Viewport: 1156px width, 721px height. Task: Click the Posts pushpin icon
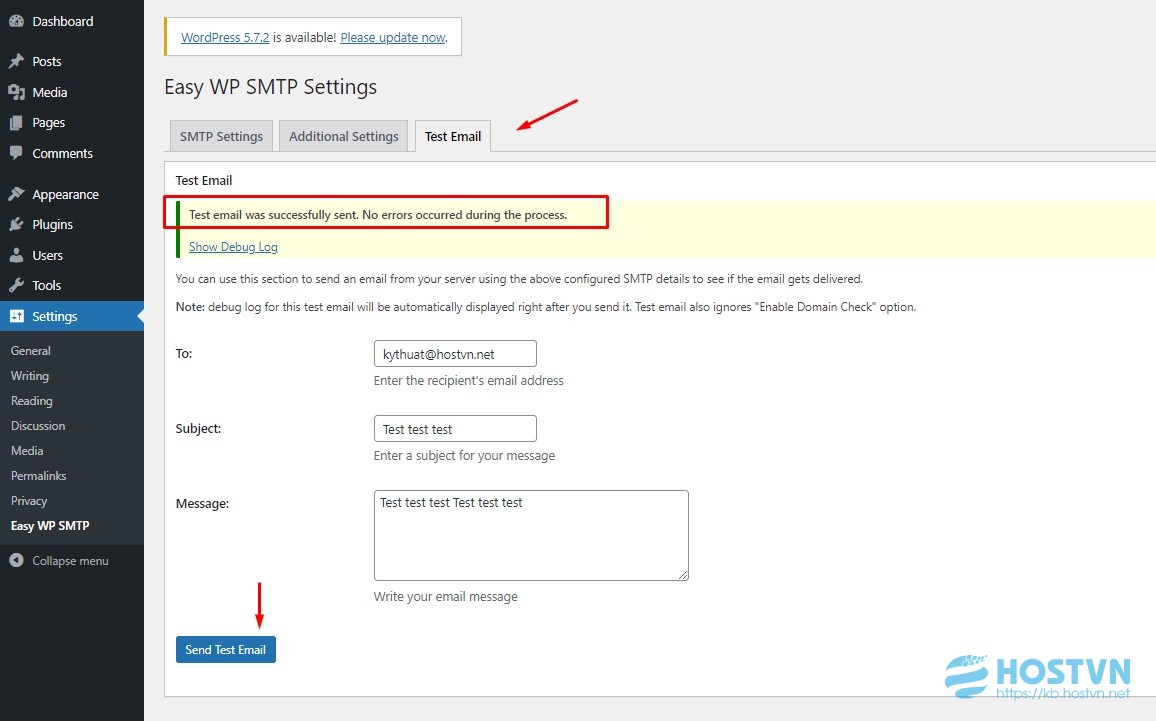pos(16,61)
